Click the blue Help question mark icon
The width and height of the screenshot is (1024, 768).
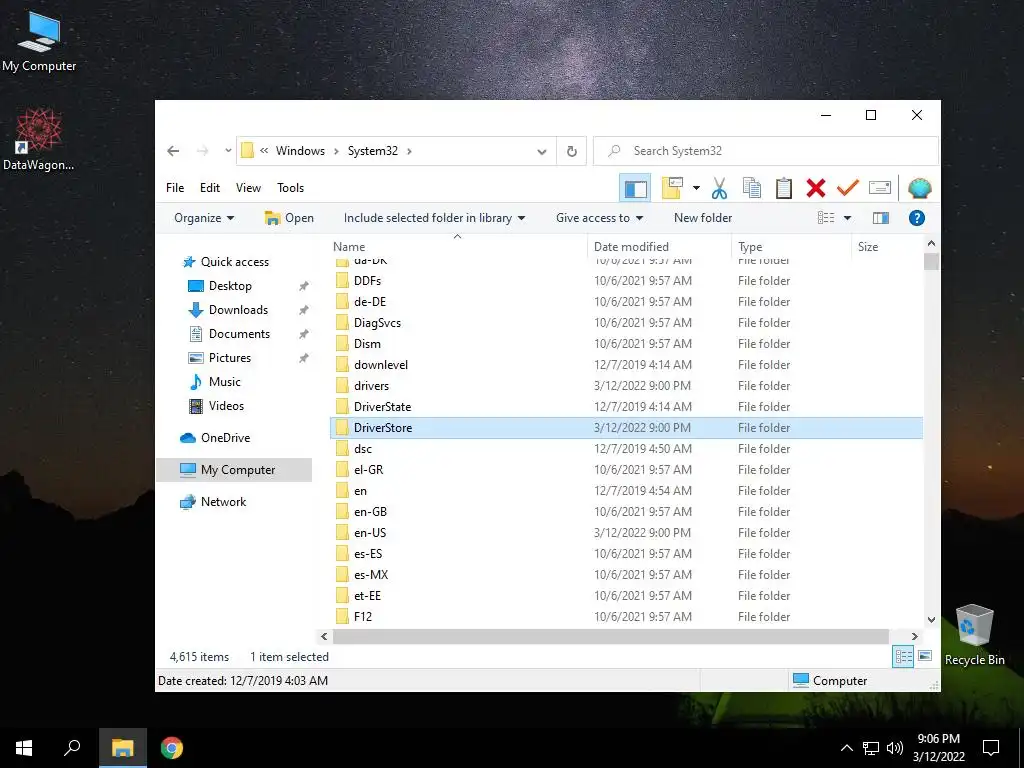[x=917, y=218]
